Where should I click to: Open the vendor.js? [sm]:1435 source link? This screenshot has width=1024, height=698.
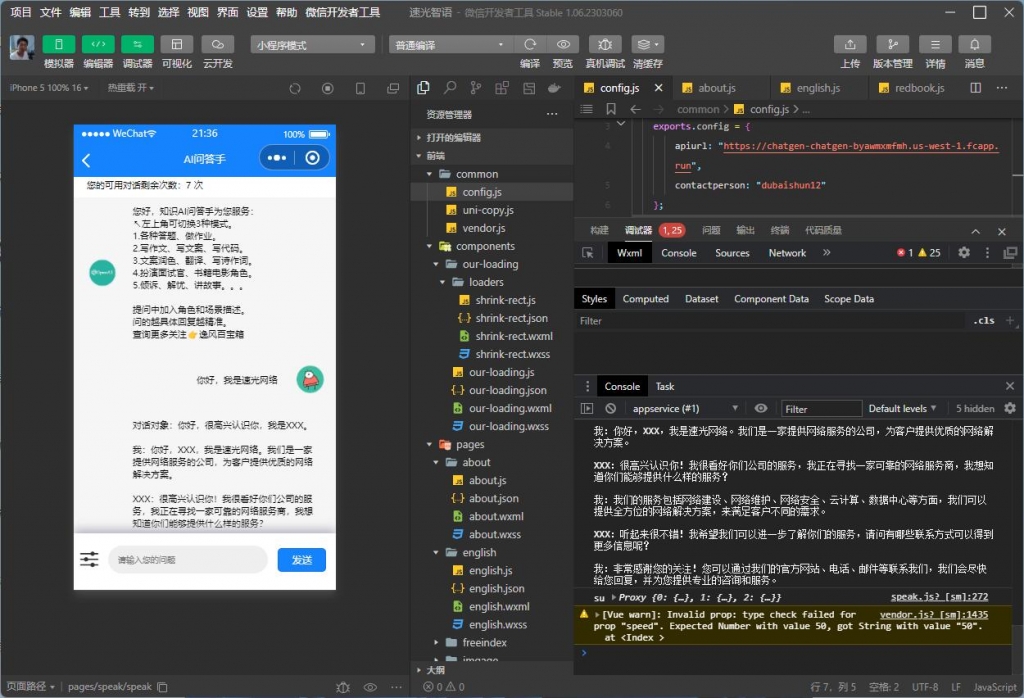tap(933, 614)
